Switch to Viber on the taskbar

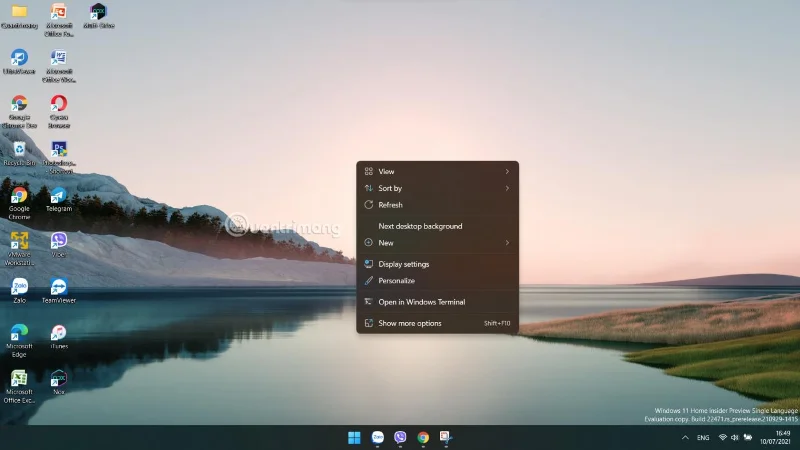point(401,438)
